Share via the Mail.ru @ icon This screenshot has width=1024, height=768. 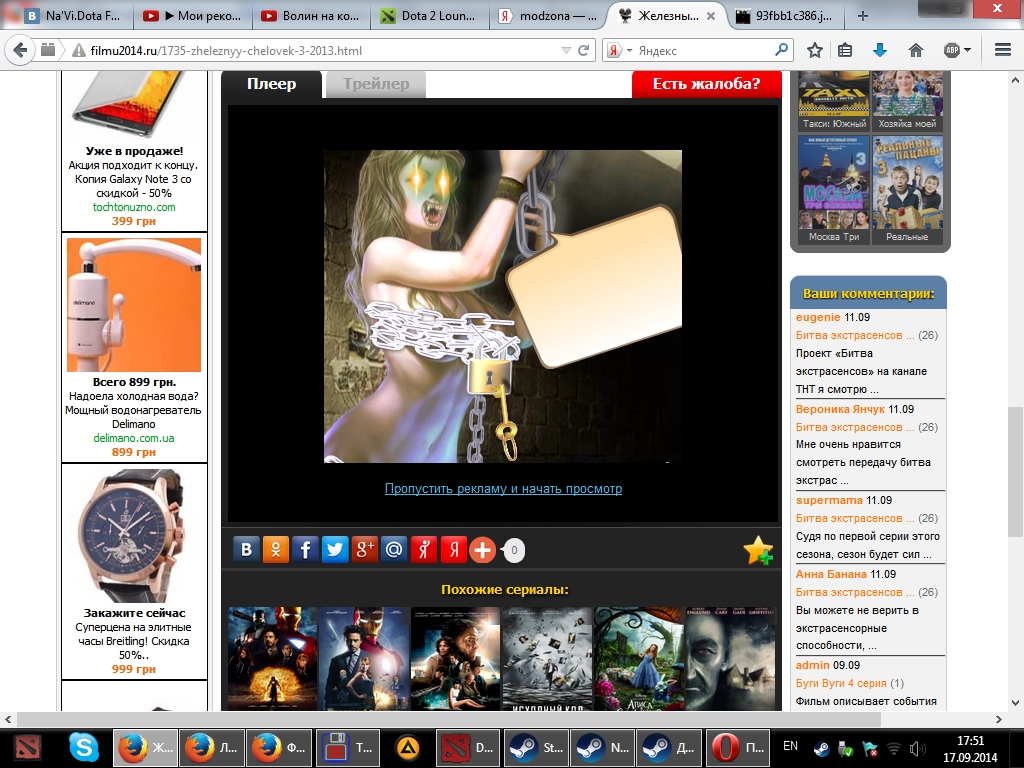tap(394, 550)
